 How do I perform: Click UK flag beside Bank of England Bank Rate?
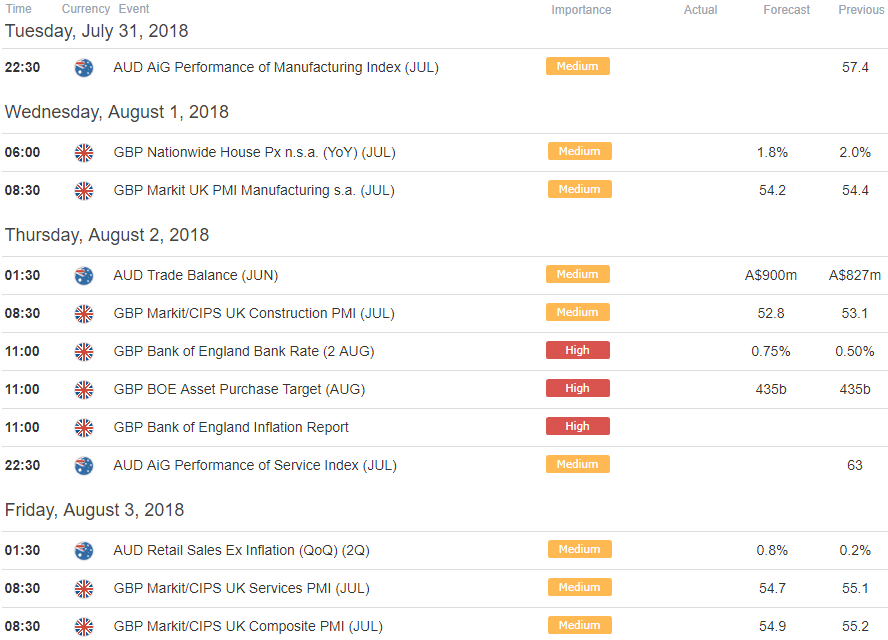(84, 351)
